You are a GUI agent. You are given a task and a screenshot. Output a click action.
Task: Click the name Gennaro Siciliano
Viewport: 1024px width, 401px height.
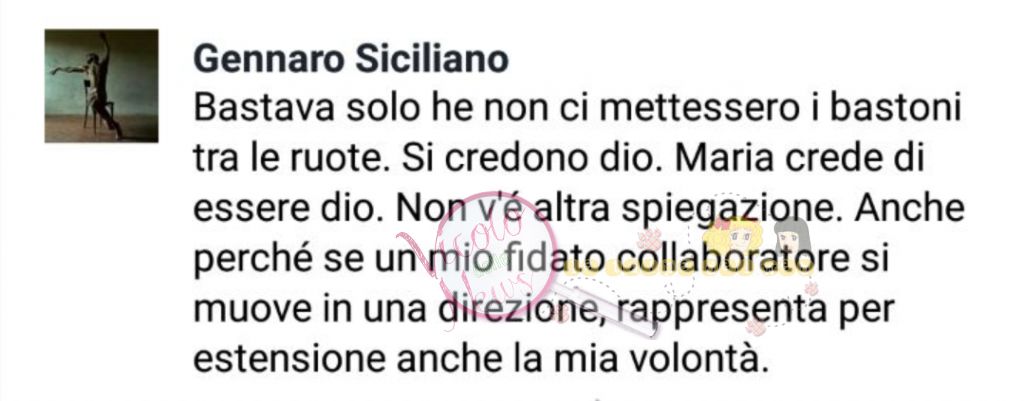pyautogui.click(x=351, y=59)
